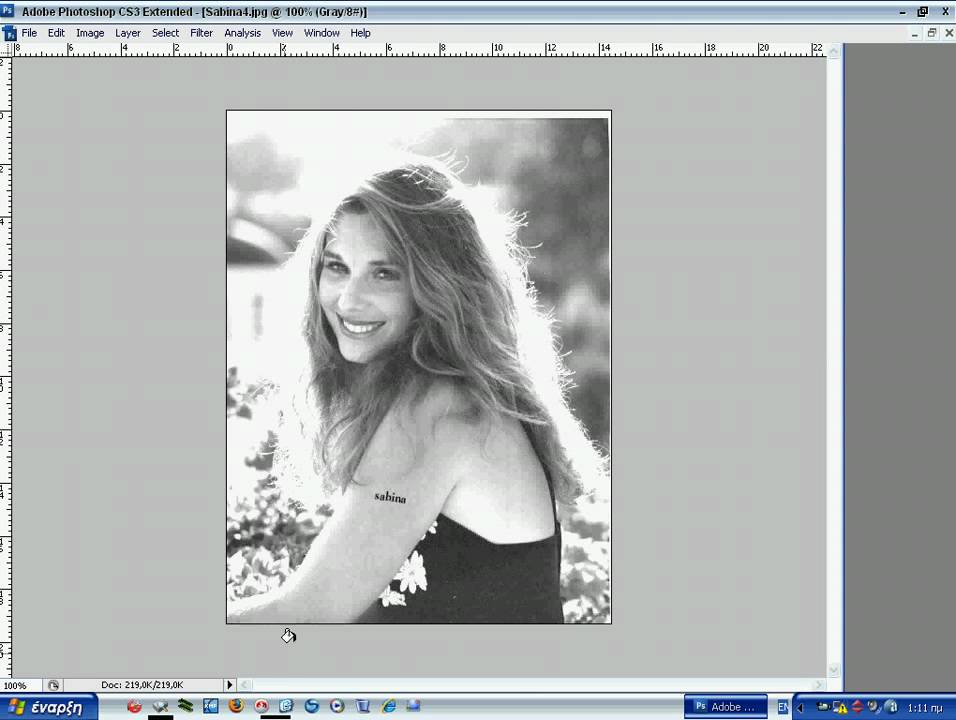Viewport: 956px width, 720px height.
Task: Launch Firefox from the quick launch bar
Action: [x=236, y=706]
